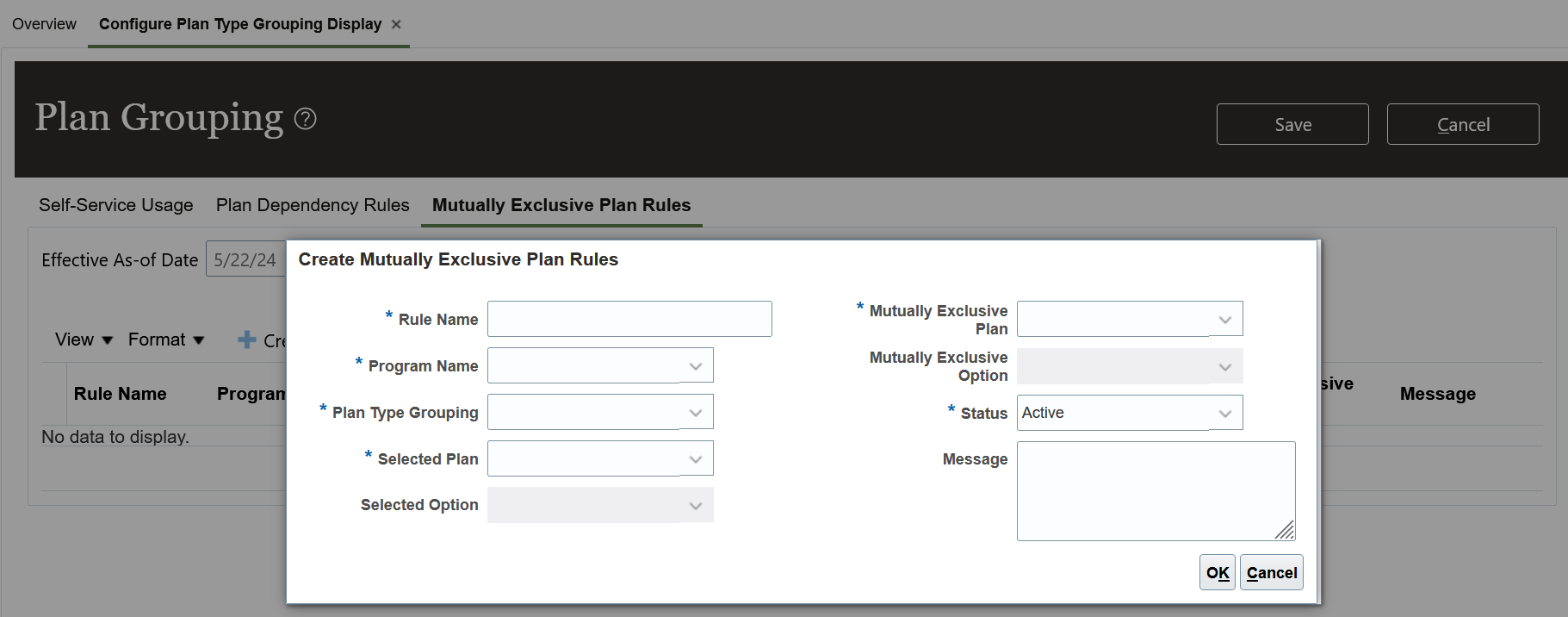Open the View menu
This screenshot has height=617, width=1568.
pos(84,340)
